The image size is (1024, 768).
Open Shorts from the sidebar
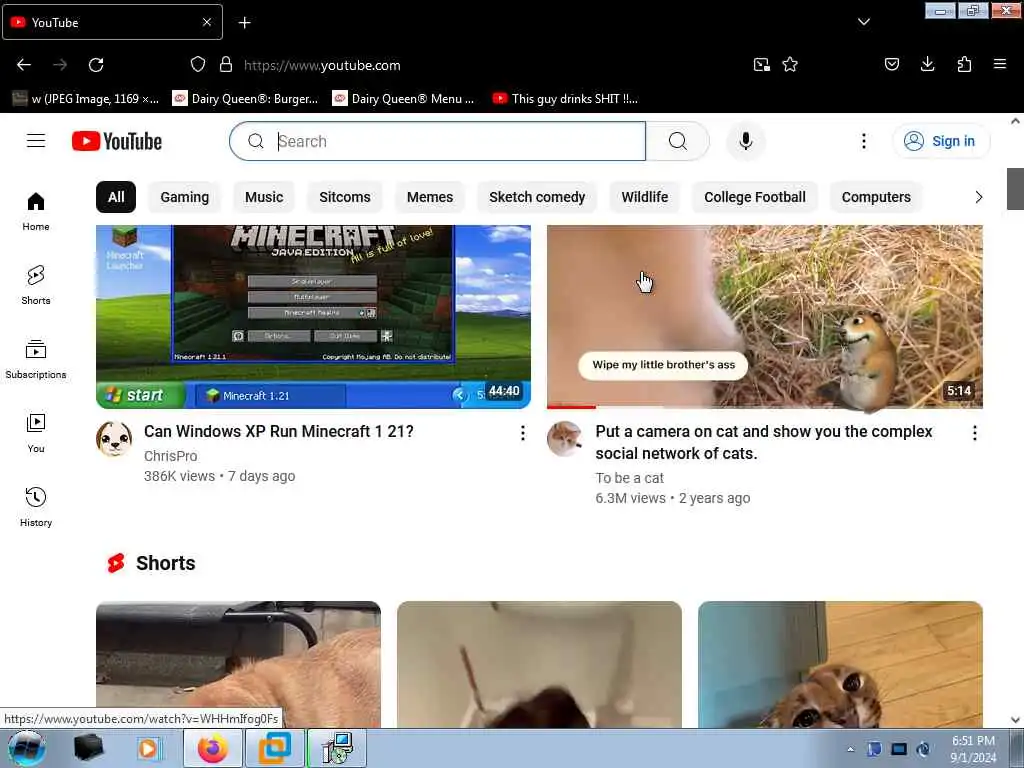click(36, 285)
